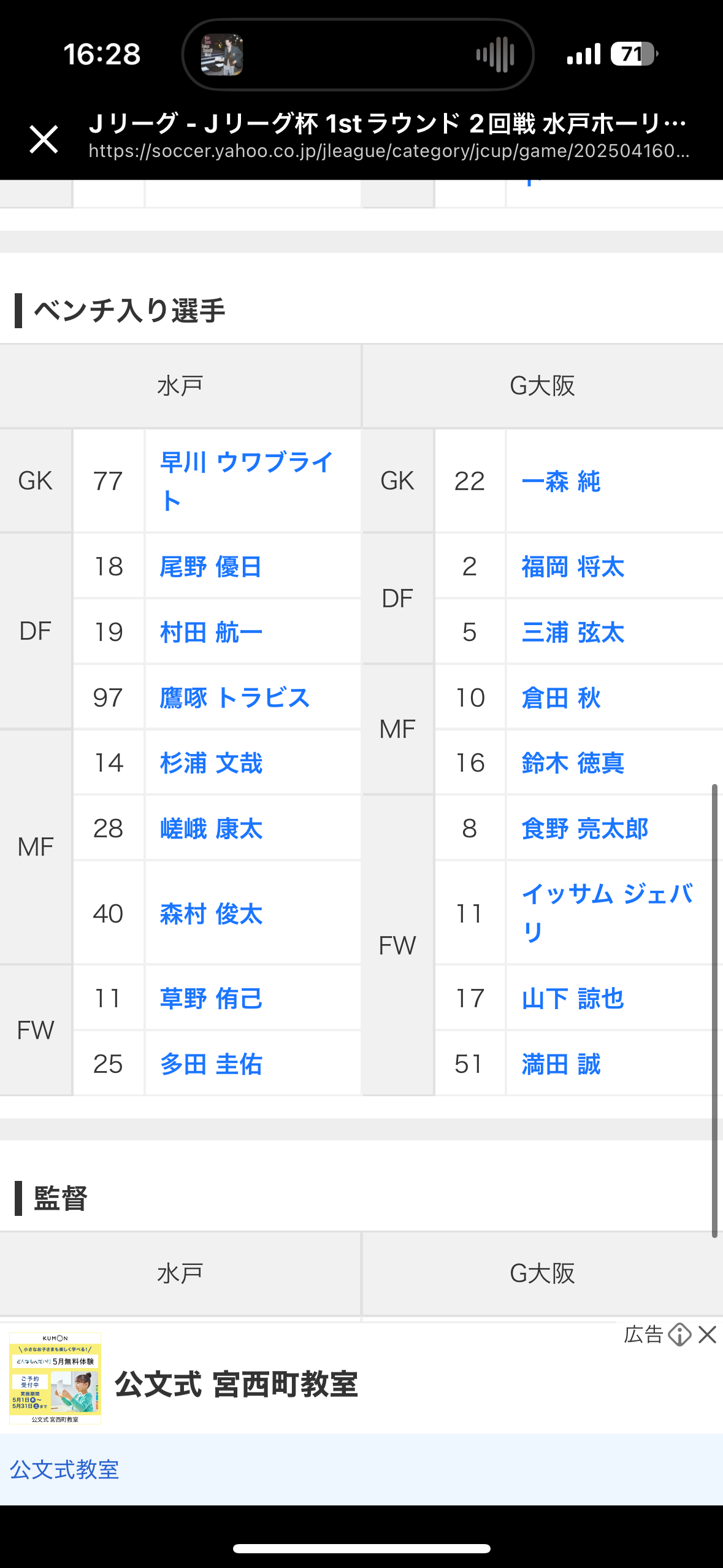Screen dimensions: 723x1568
Task: Tap the audio waveform icon in Dynamic Island
Action: (495, 55)
